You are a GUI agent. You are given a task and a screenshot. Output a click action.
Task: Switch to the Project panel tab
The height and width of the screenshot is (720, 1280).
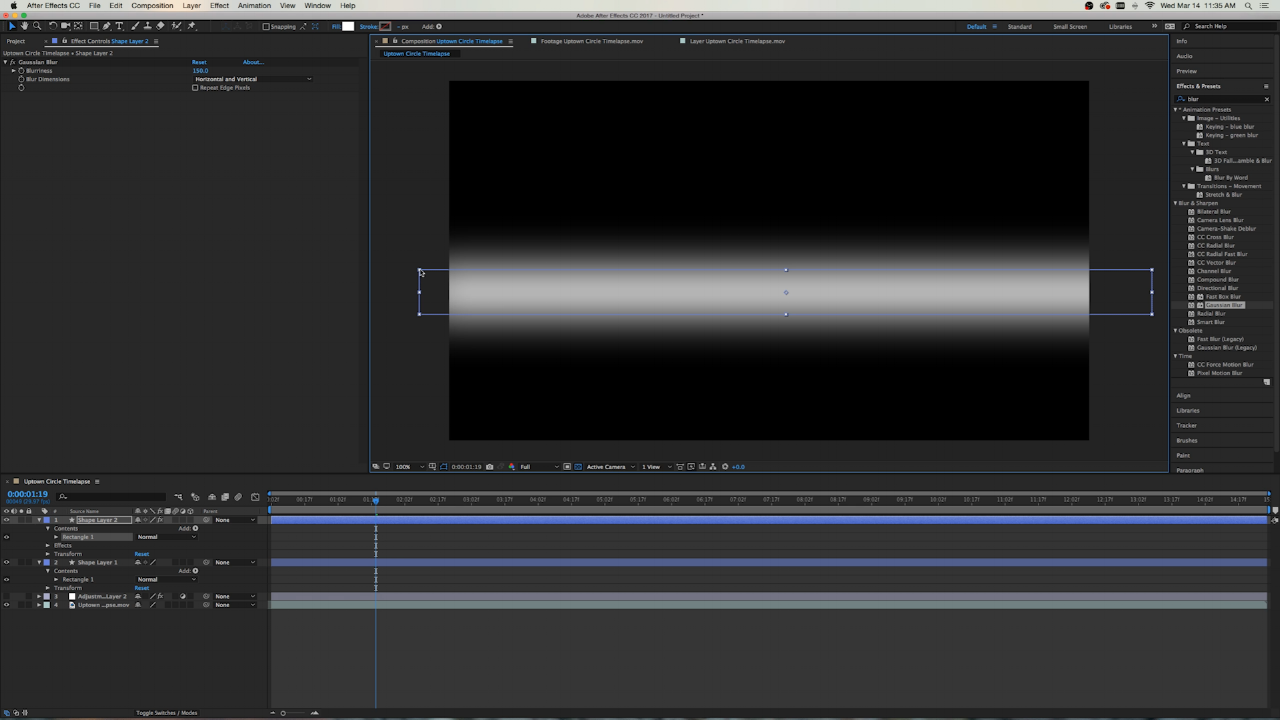coord(16,41)
